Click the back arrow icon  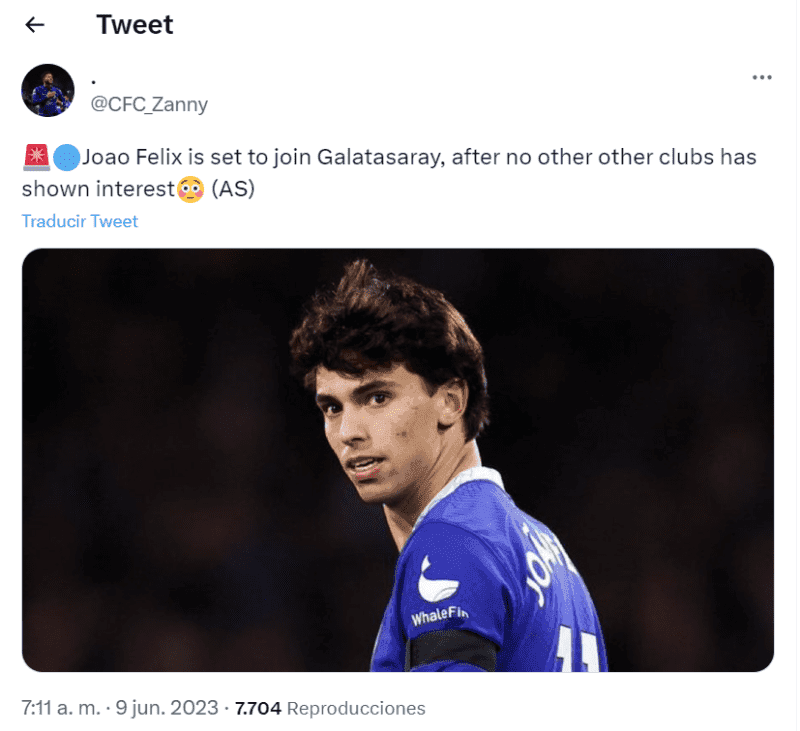click(x=35, y=25)
